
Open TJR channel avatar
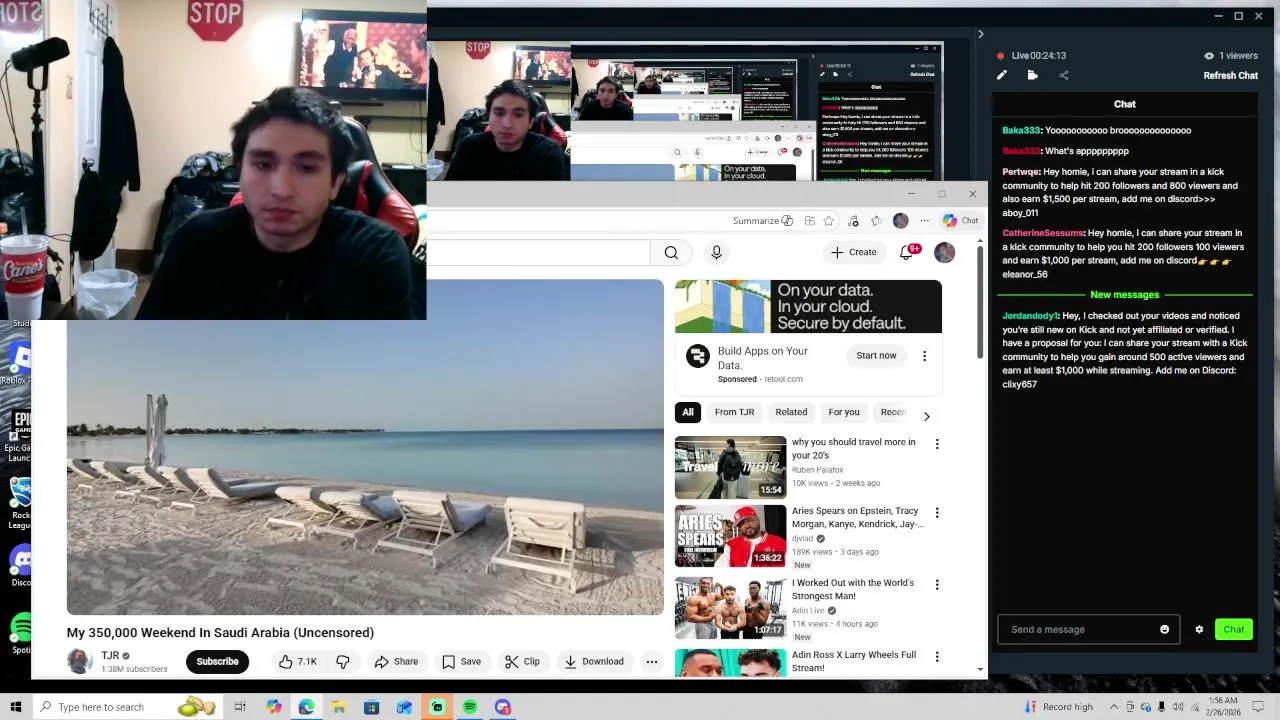[x=79, y=661]
